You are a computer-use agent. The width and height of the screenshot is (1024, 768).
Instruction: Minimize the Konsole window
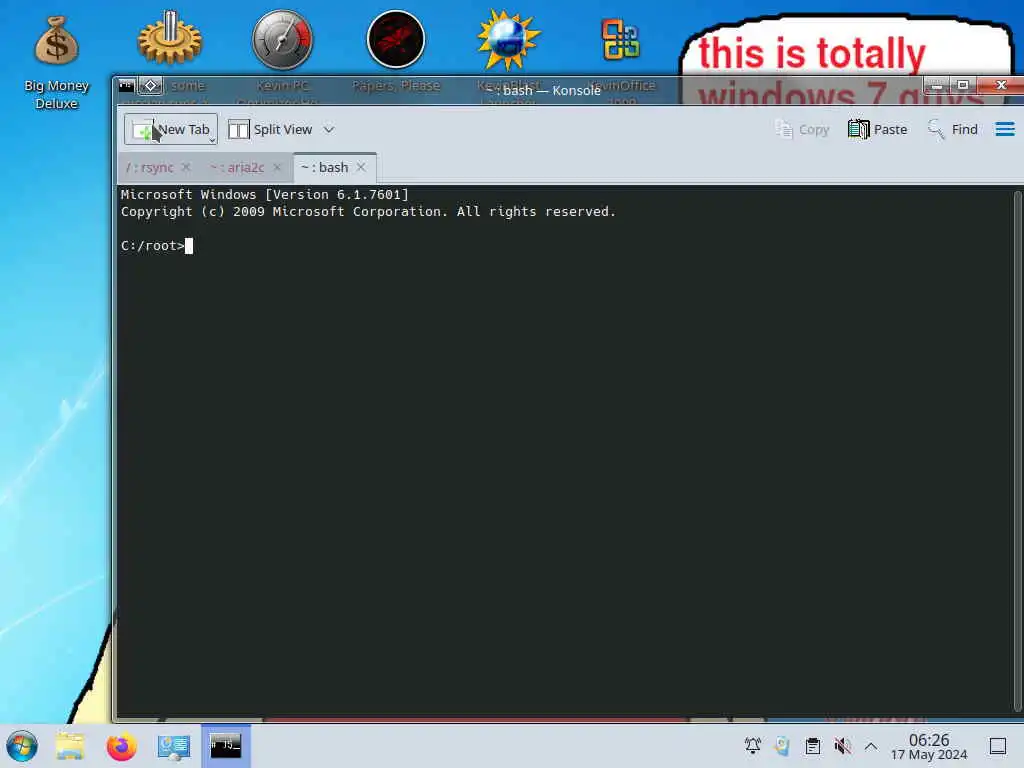pos(936,86)
